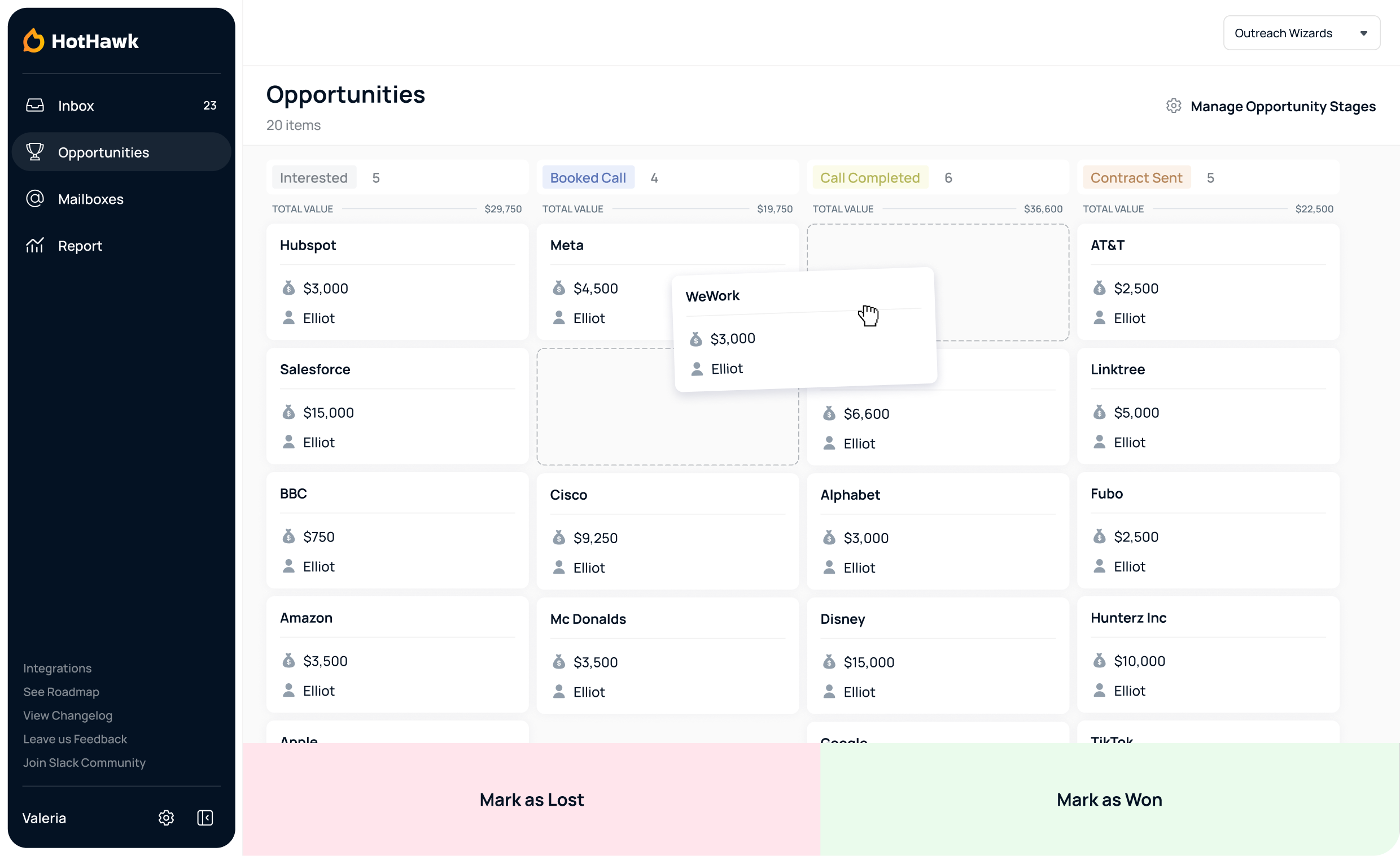Click the HotHawk flame logo

tap(33, 41)
